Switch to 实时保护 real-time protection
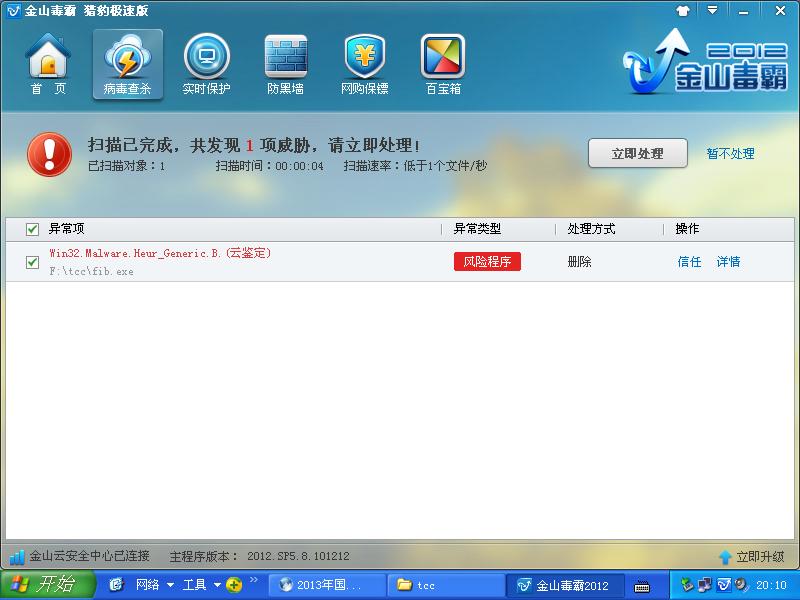800x600 pixels. pos(207,64)
